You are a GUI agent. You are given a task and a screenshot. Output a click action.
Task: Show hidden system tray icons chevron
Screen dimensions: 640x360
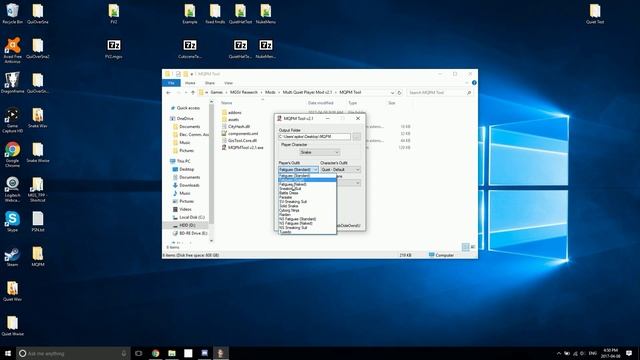pos(559,353)
